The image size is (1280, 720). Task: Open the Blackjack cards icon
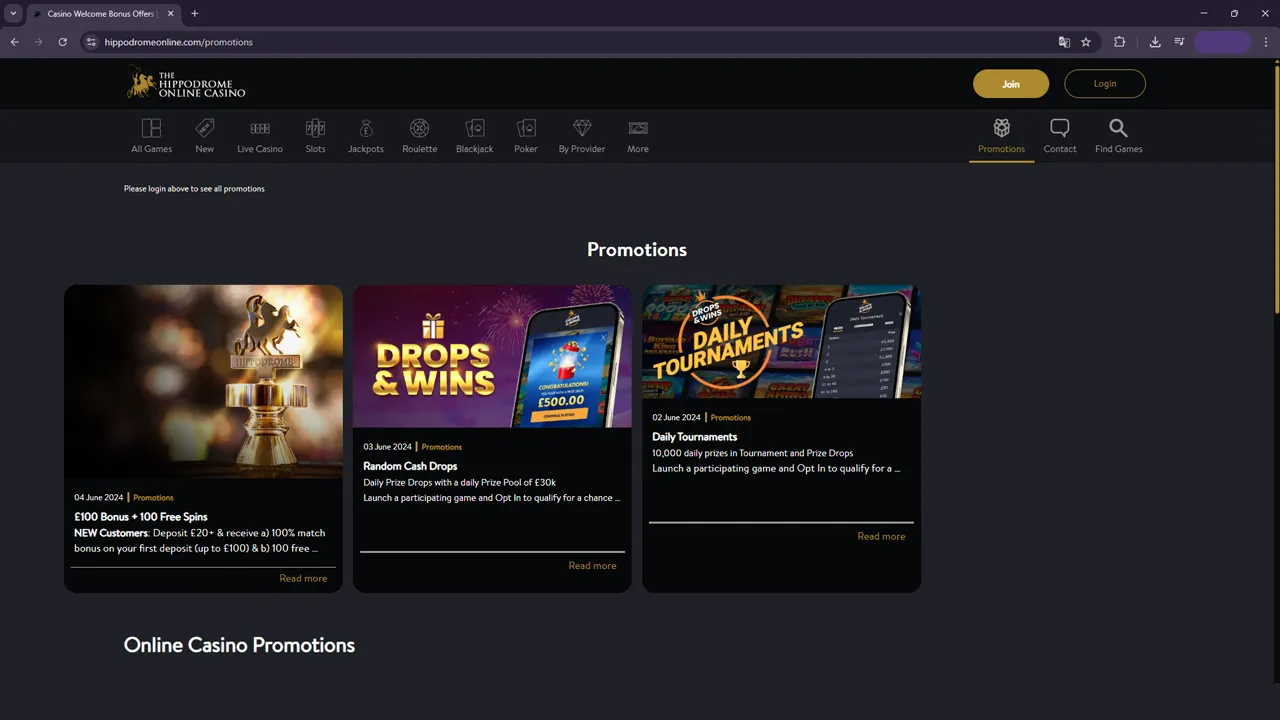tap(474, 129)
